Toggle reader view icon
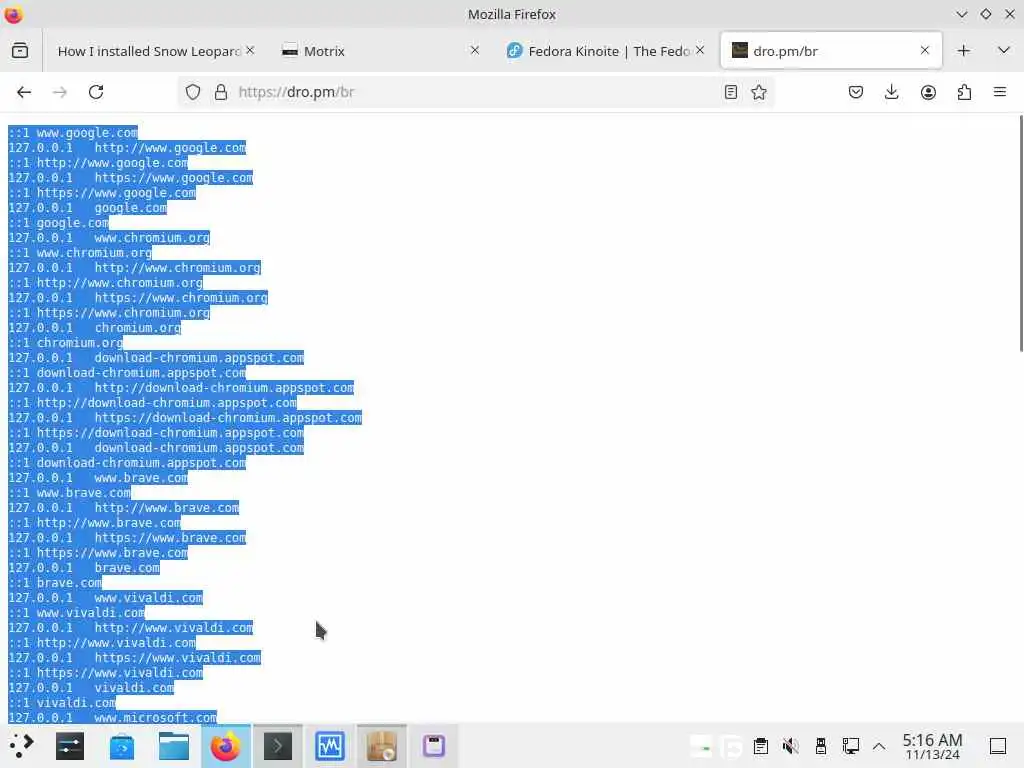Viewport: 1024px width, 768px height. coord(731,92)
